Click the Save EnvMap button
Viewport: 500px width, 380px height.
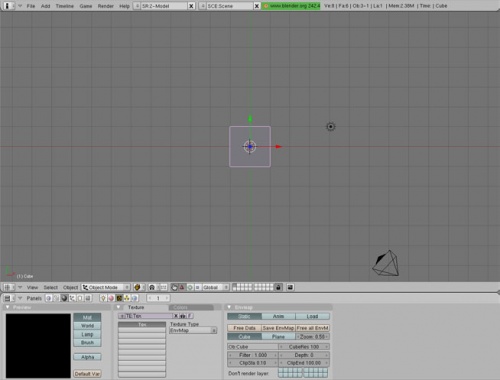pyautogui.click(x=278, y=328)
